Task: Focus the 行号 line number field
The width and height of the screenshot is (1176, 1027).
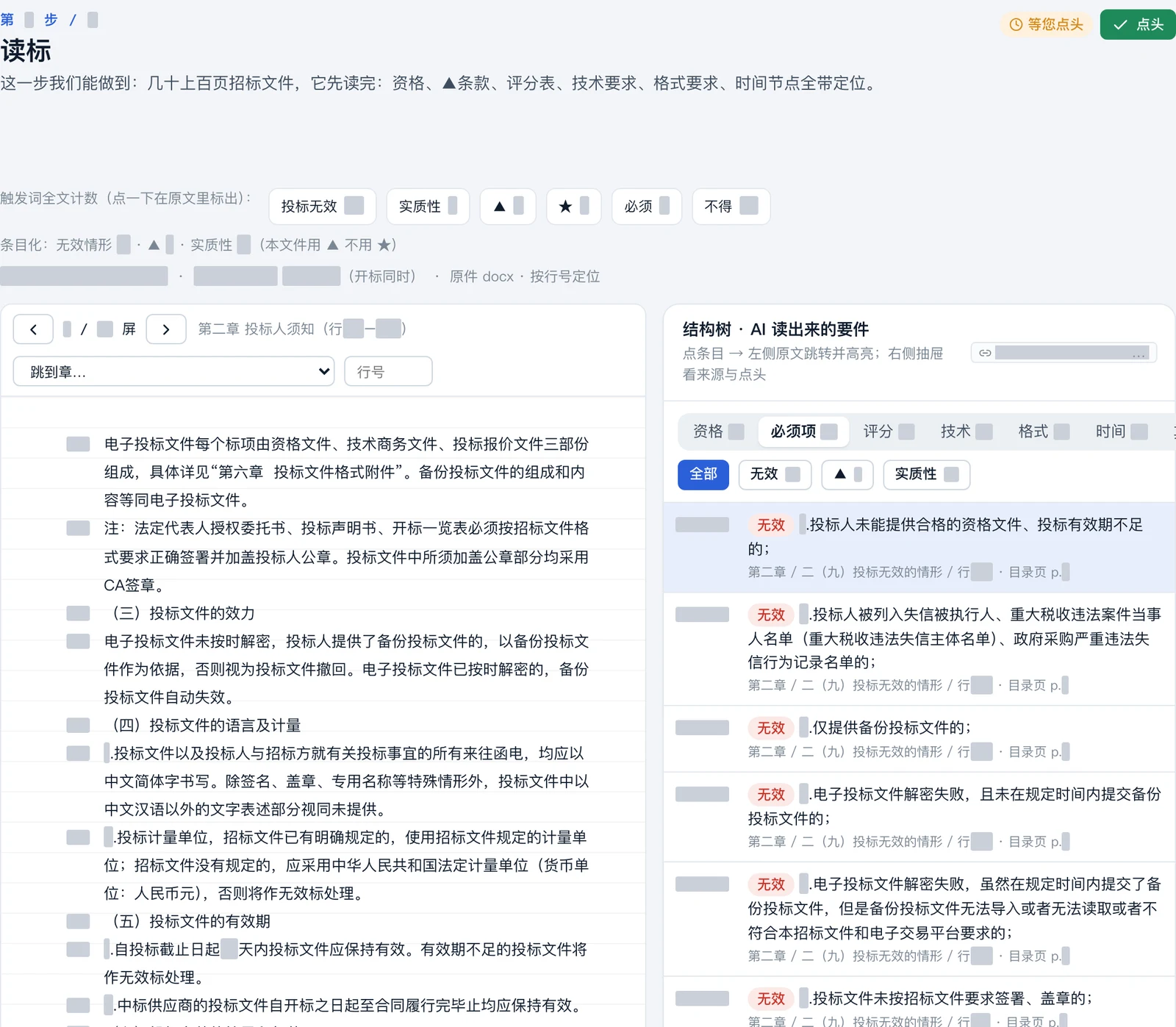Action: tap(388, 372)
